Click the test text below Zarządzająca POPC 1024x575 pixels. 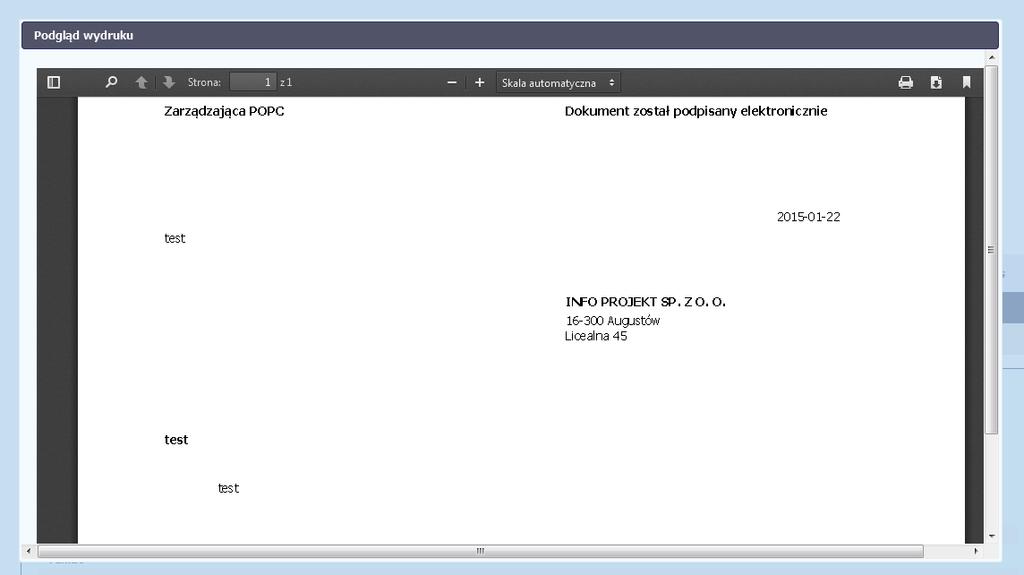(x=174, y=238)
